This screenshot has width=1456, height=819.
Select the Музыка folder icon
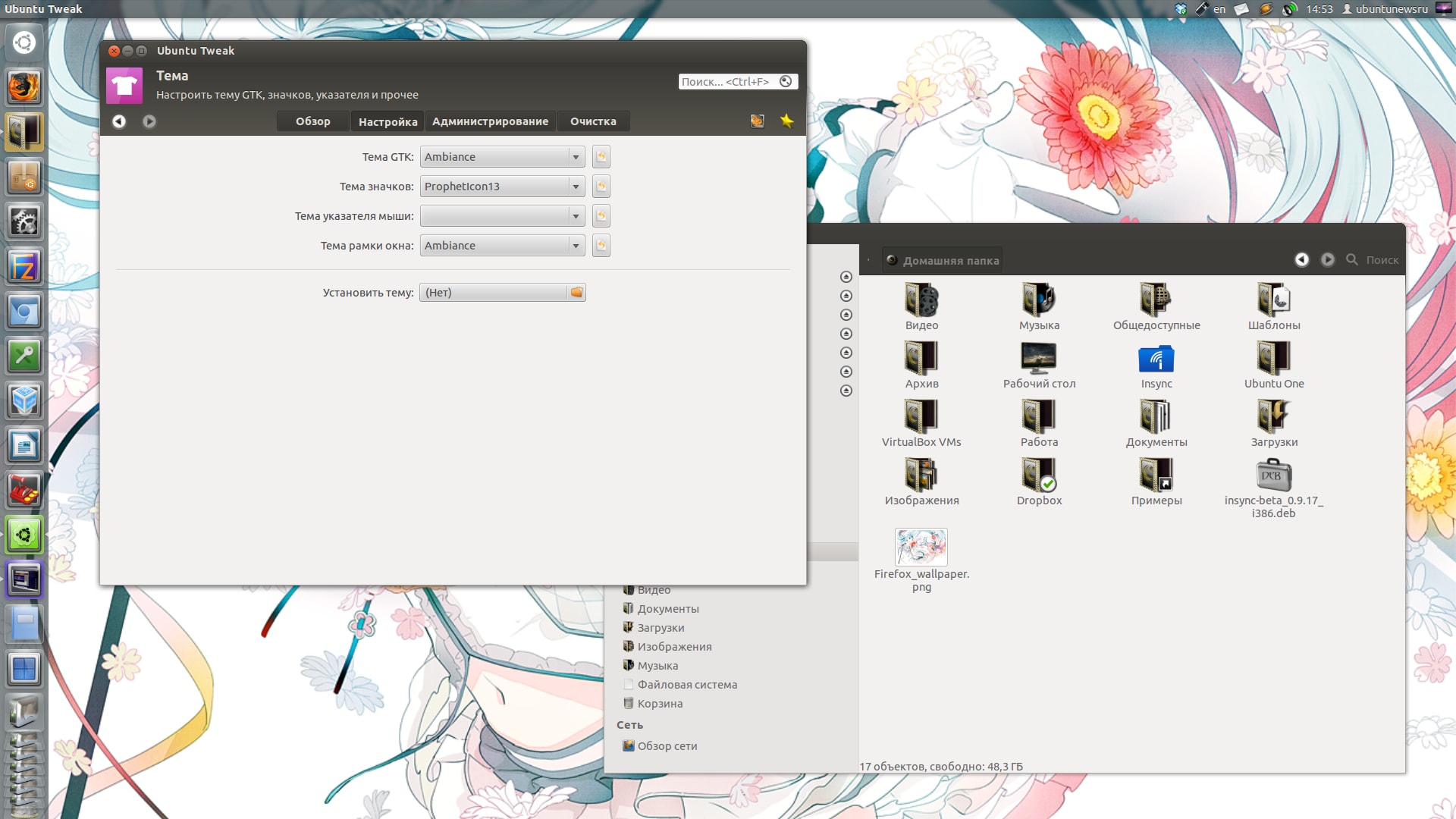[1039, 306]
